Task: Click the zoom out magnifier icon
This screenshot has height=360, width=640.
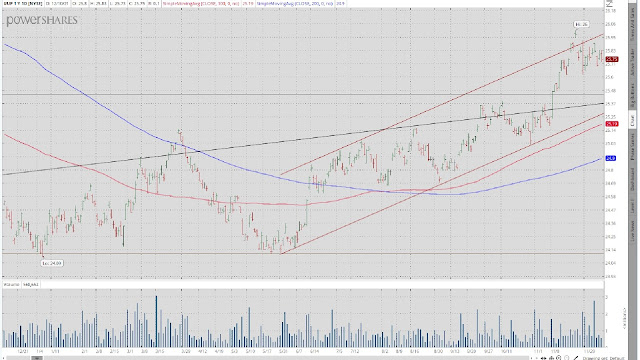Action: 567,358
